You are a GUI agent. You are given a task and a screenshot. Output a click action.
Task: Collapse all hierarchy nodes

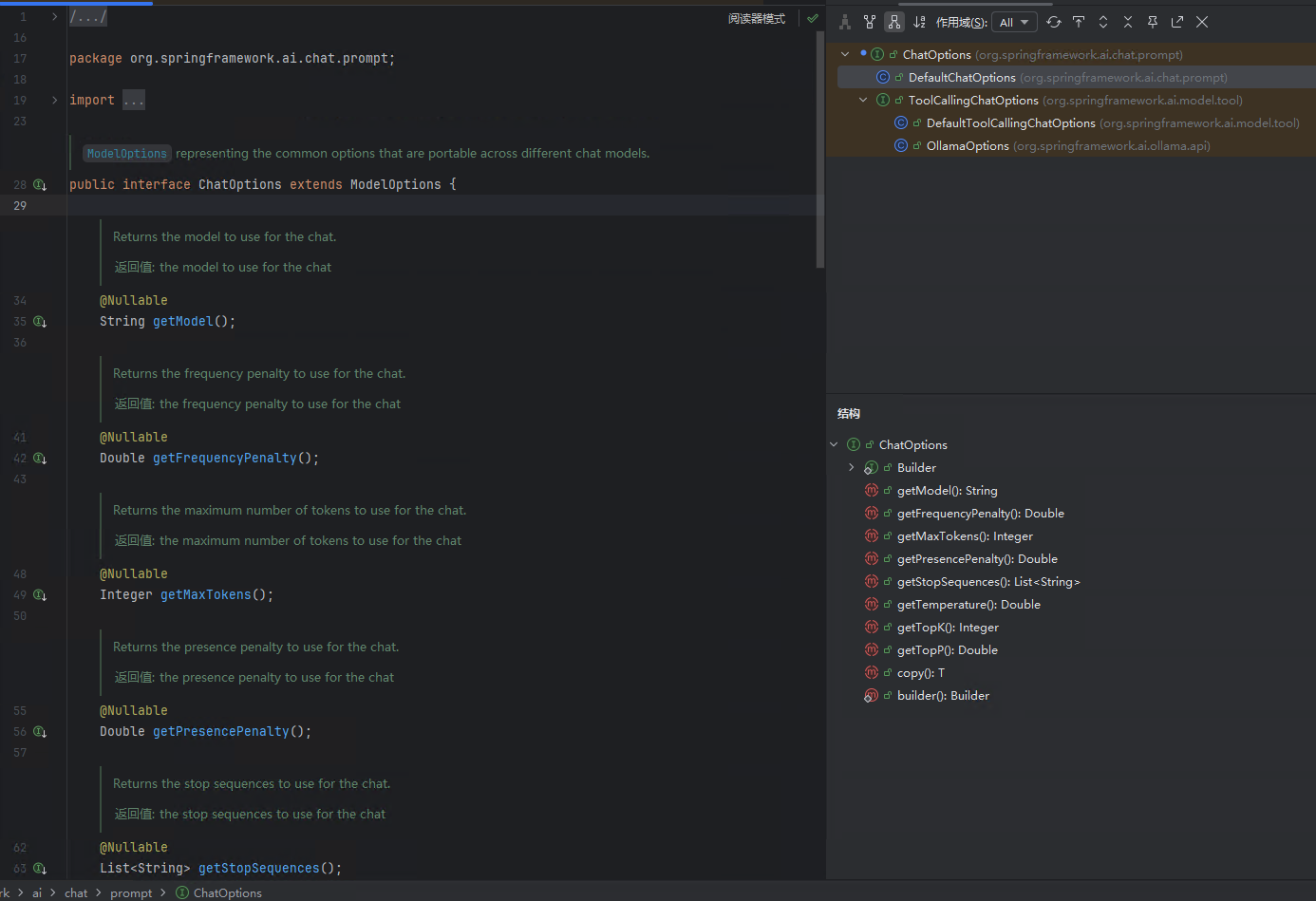[1128, 22]
